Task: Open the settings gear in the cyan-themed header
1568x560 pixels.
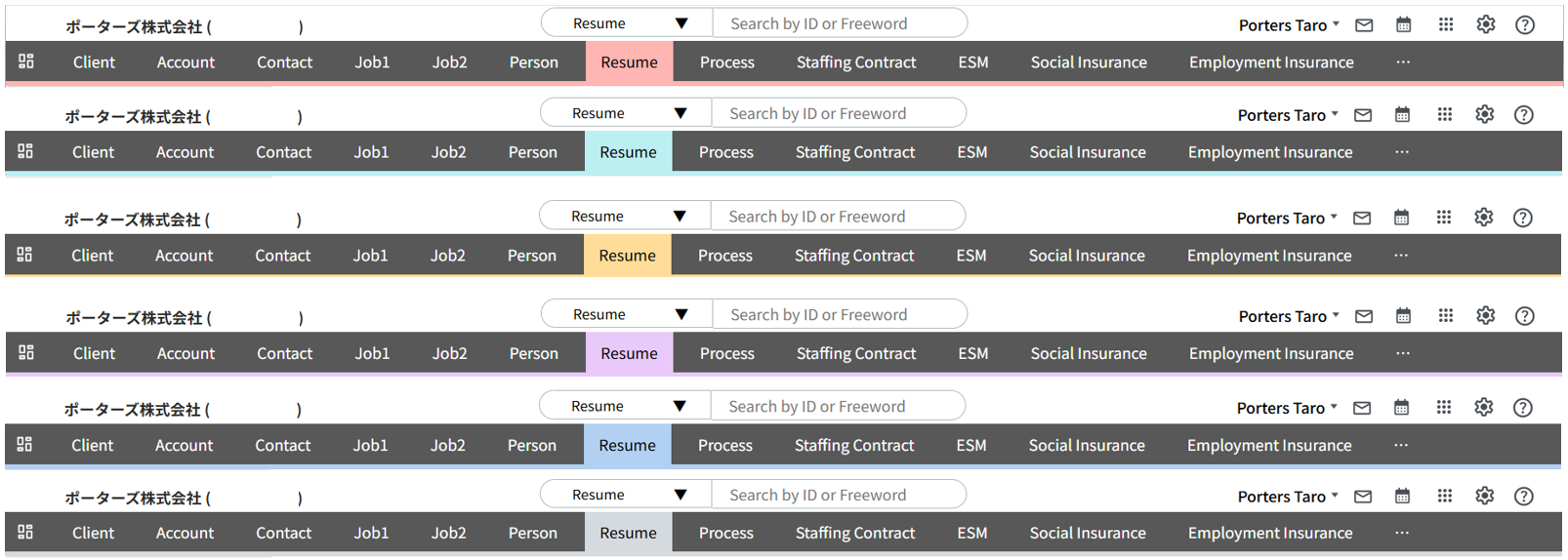Action: (1484, 115)
